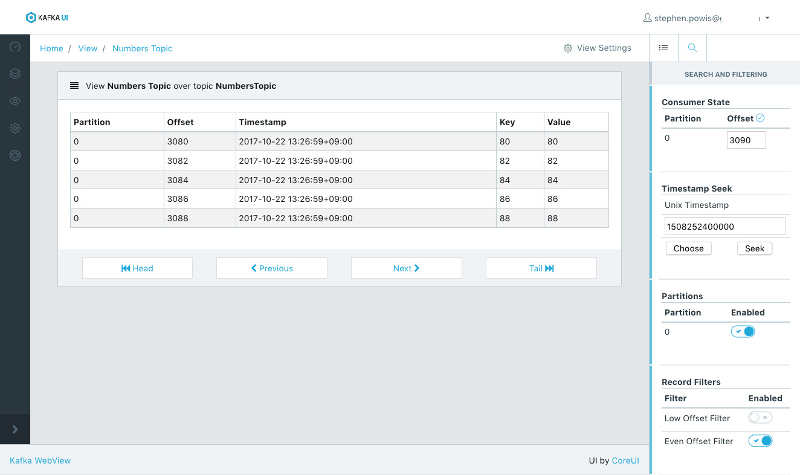This screenshot has width=800, height=475.
Task: Click the View Settings gear icon
Action: coord(568,48)
